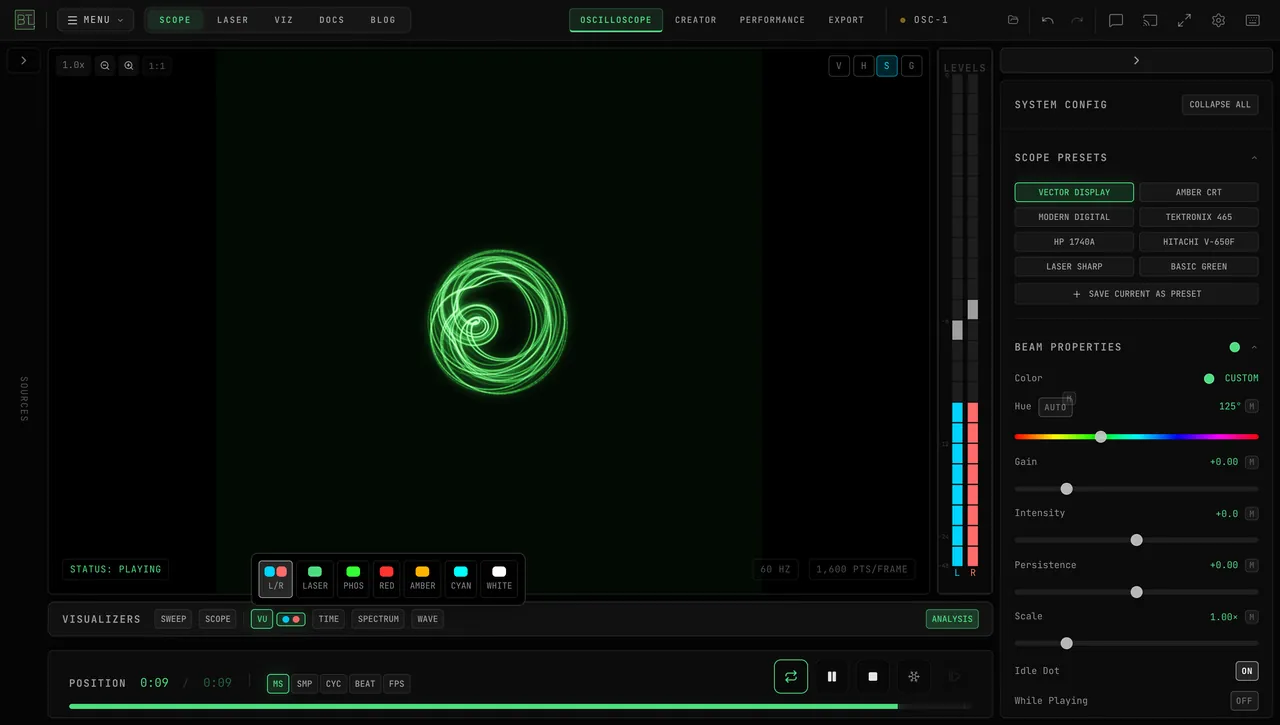Toggle the H display mode button
The width and height of the screenshot is (1280, 725).
pyautogui.click(x=863, y=66)
